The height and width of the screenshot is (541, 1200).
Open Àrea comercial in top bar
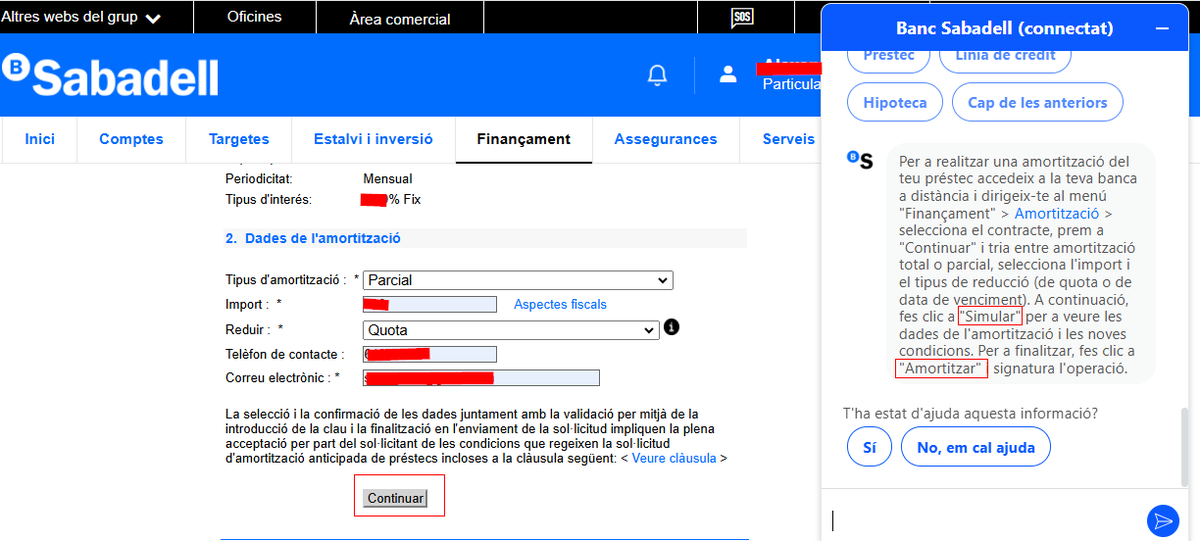click(400, 18)
